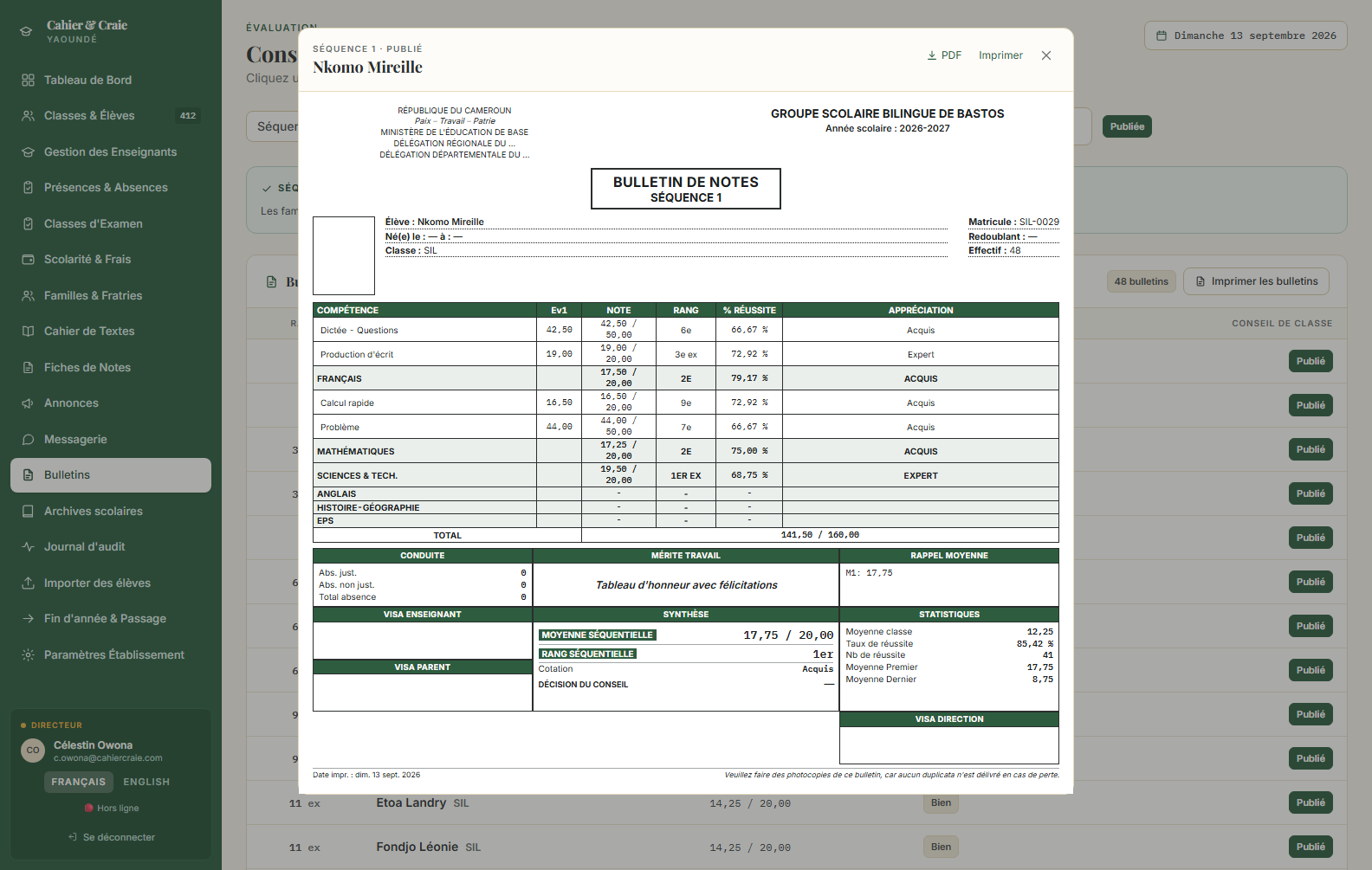
Task: Click Fin d'année & Passage arrow icon
Action: (28, 618)
